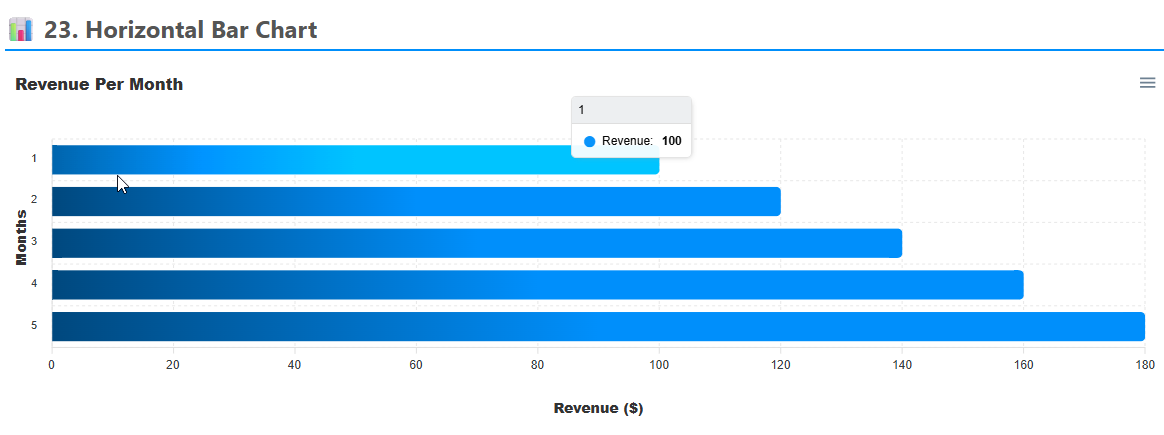The height and width of the screenshot is (435, 1164).
Task: Click the y-axis category label 1
Action: coord(34,158)
